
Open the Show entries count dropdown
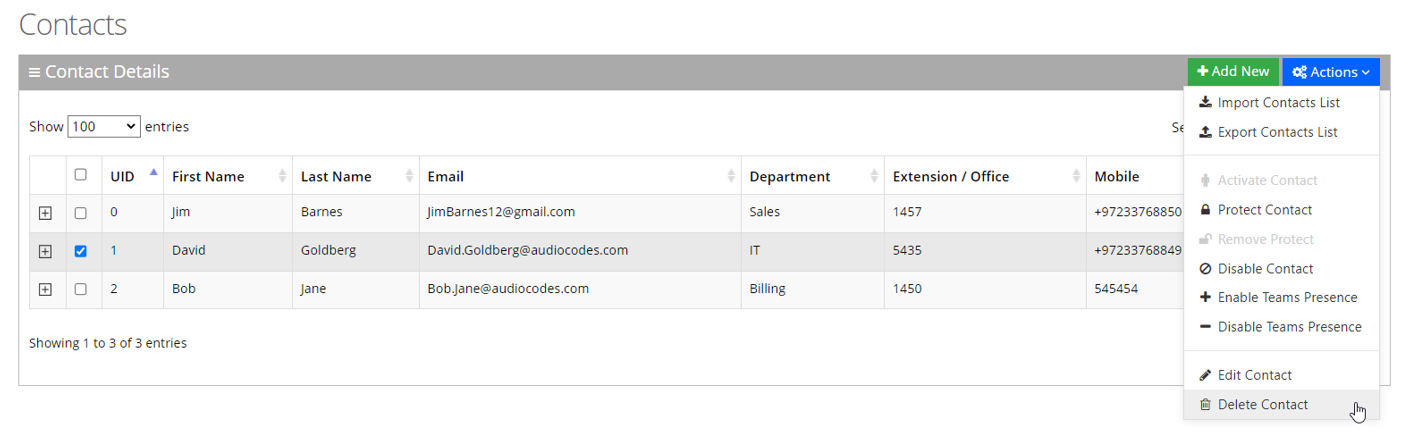click(104, 127)
